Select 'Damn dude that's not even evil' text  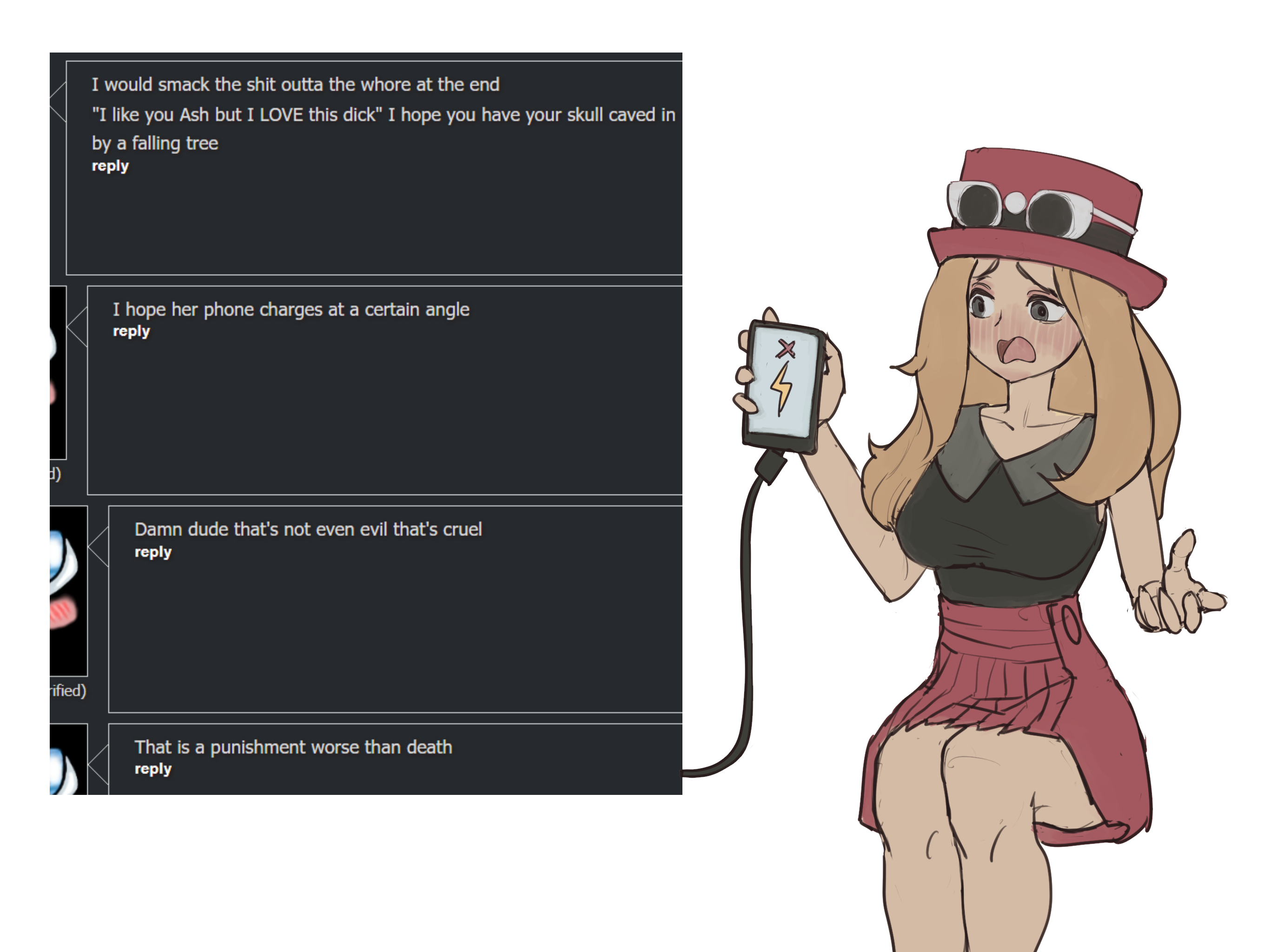[308, 529]
